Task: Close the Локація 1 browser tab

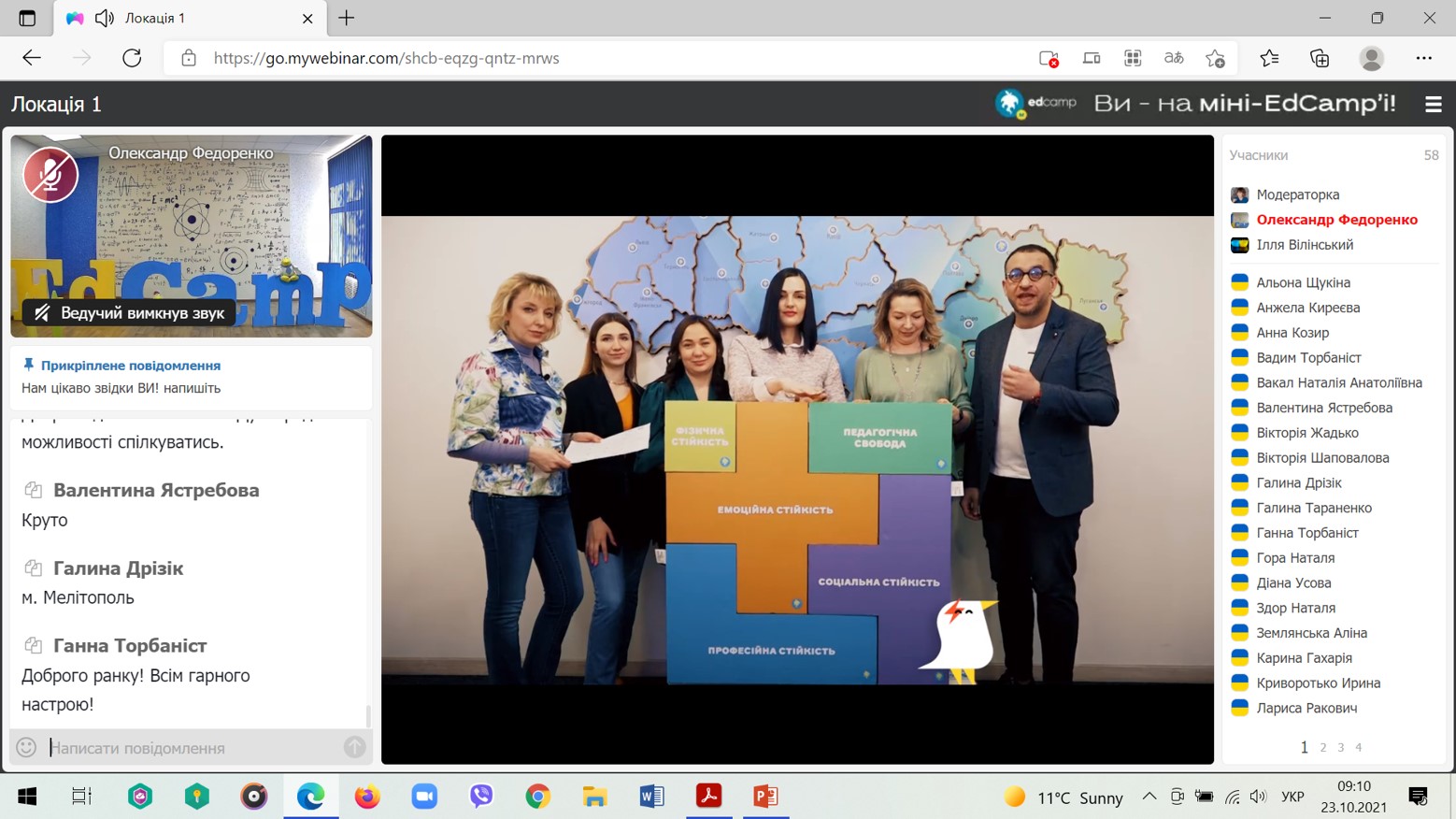Action: (307, 18)
